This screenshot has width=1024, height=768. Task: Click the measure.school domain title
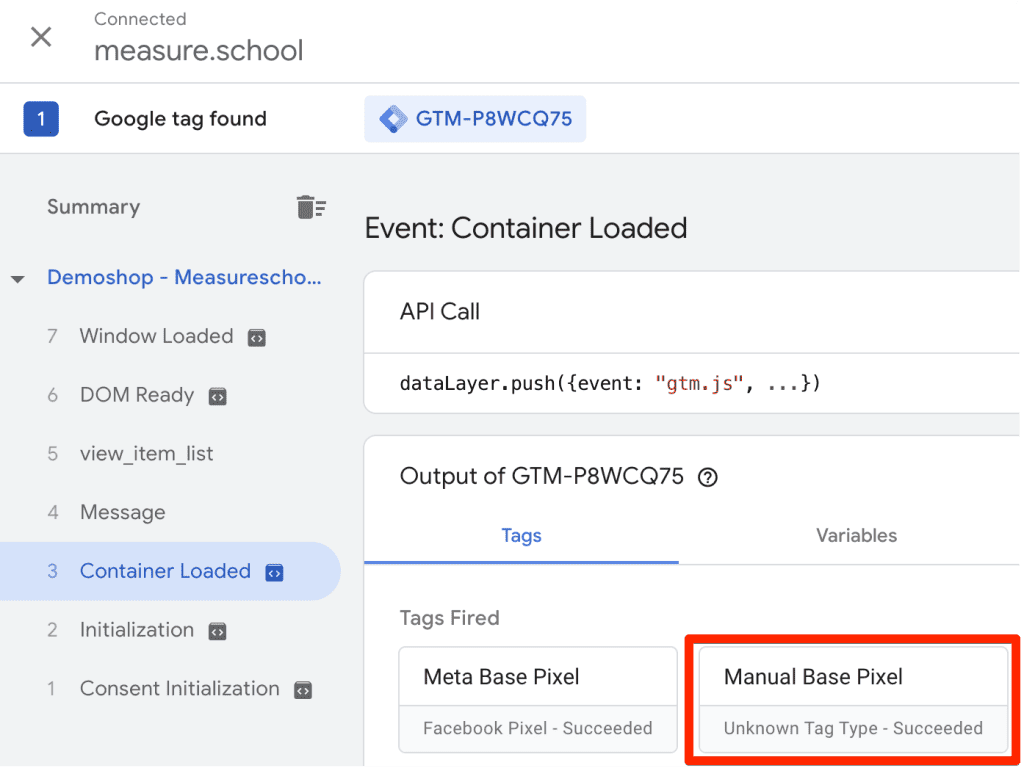tap(199, 50)
